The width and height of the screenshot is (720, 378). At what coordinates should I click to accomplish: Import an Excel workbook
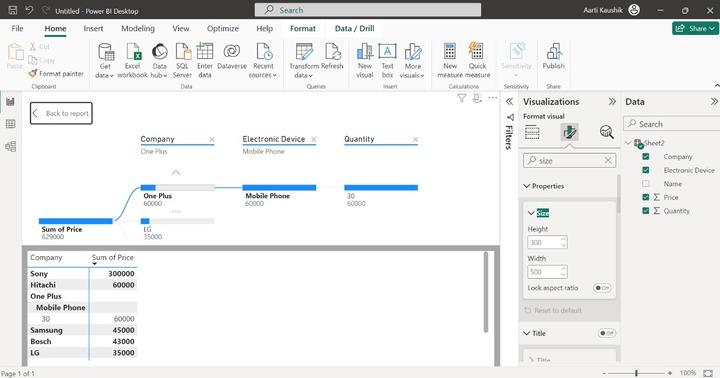[132, 61]
